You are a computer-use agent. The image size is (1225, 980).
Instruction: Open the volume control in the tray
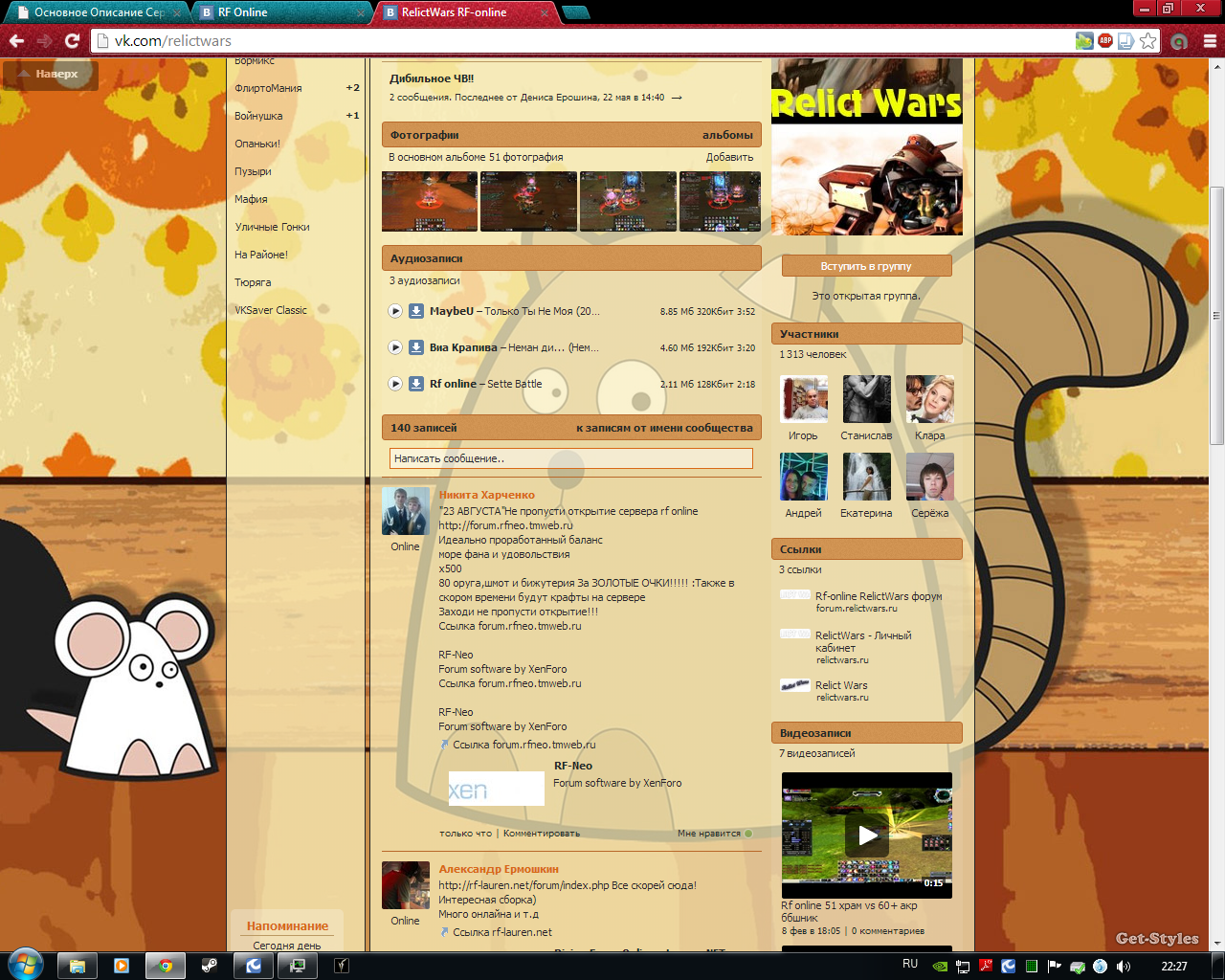click(1122, 967)
